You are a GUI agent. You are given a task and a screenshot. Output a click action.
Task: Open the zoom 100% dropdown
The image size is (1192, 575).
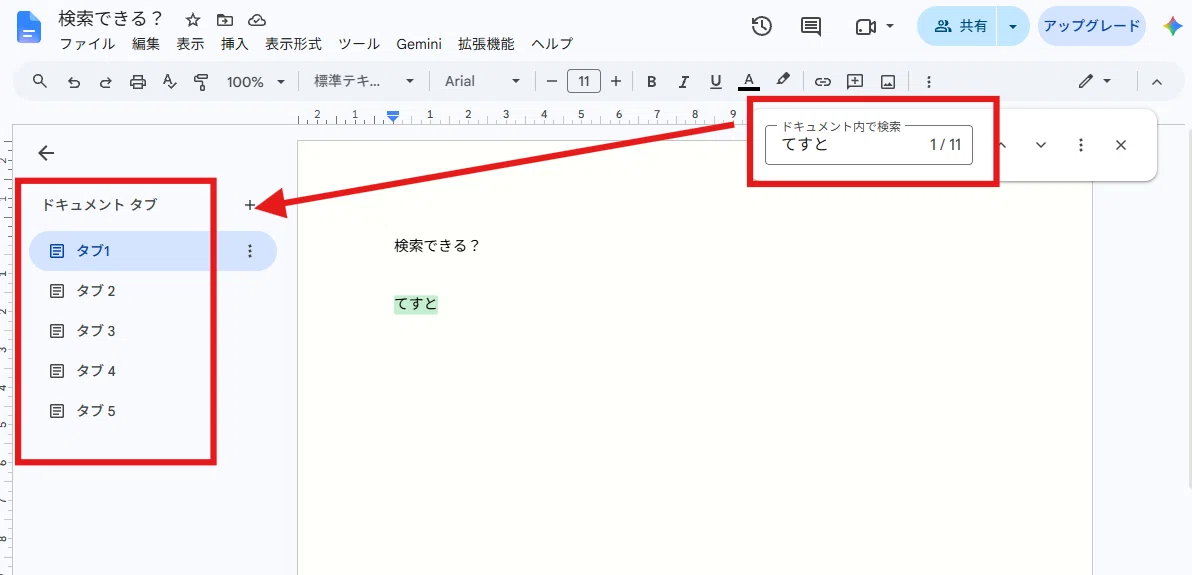point(255,81)
